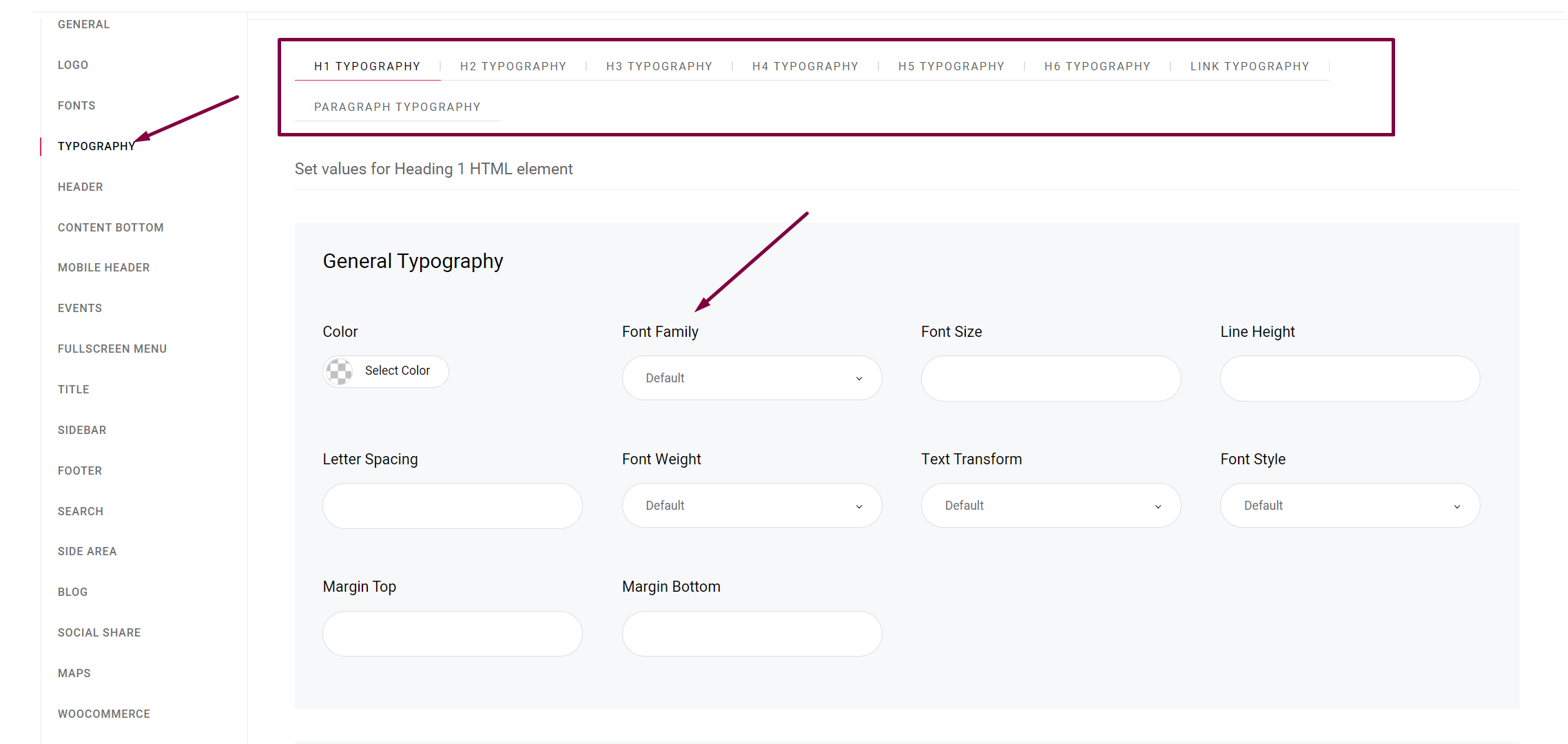
Task: Click the Color field label
Action: coord(340,331)
